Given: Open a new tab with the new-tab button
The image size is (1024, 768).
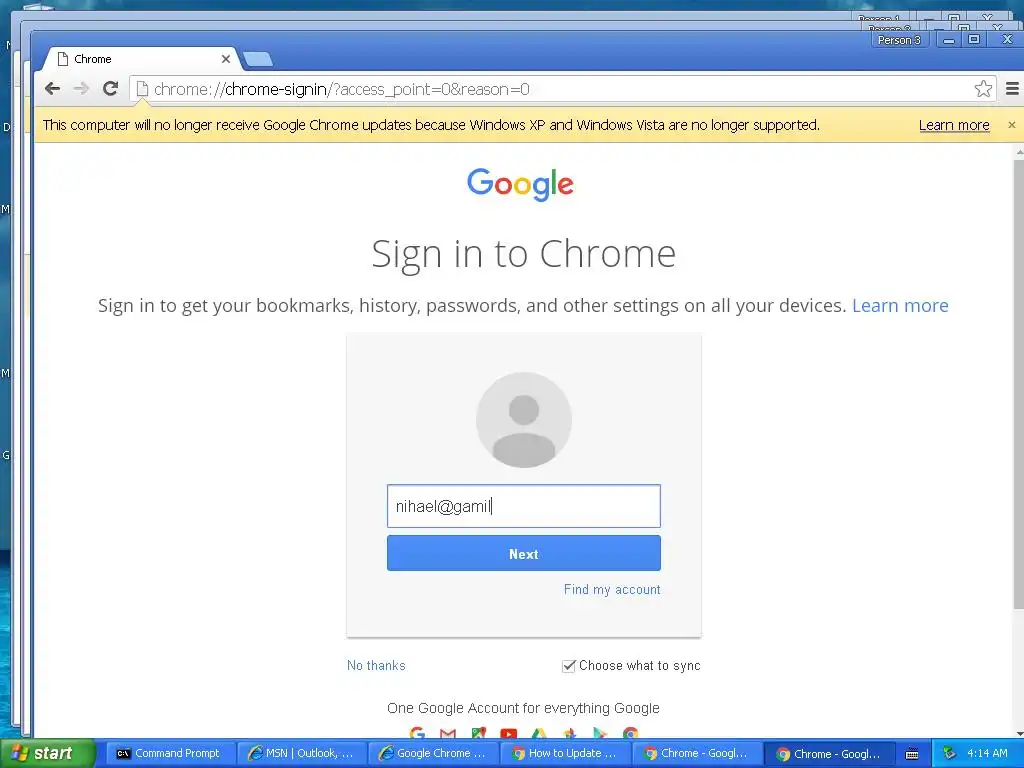Looking at the screenshot, I should coord(258,59).
